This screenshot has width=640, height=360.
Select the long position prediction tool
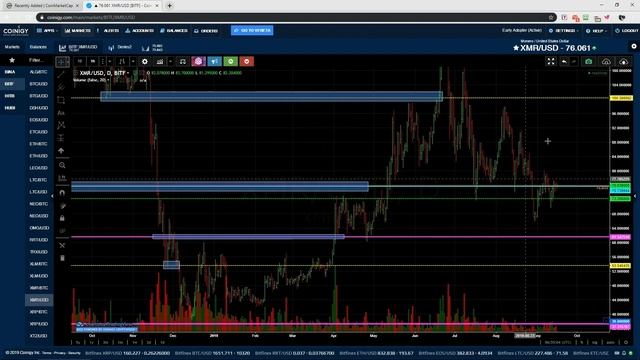coord(61,138)
